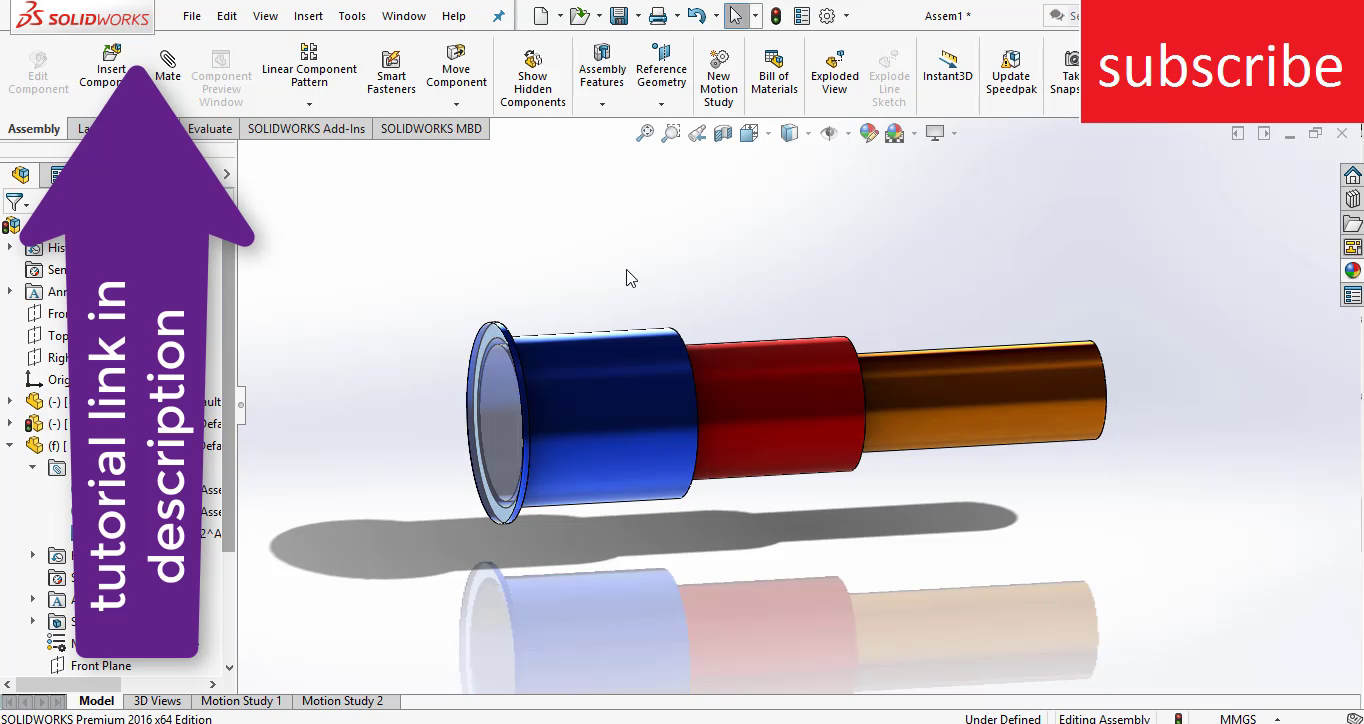This screenshot has height=724, width=1364.
Task: Open Design Library books icon in task pane
Action: (x=1352, y=199)
